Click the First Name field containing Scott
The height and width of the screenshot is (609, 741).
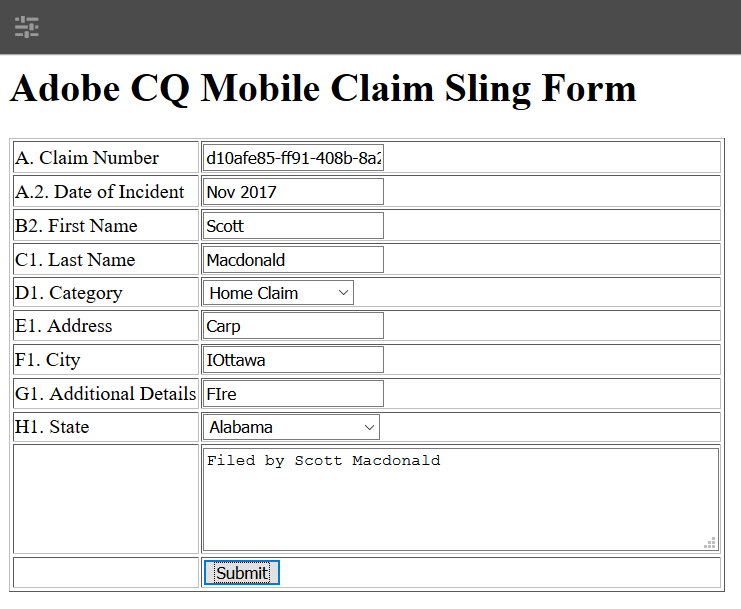click(293, 226)
